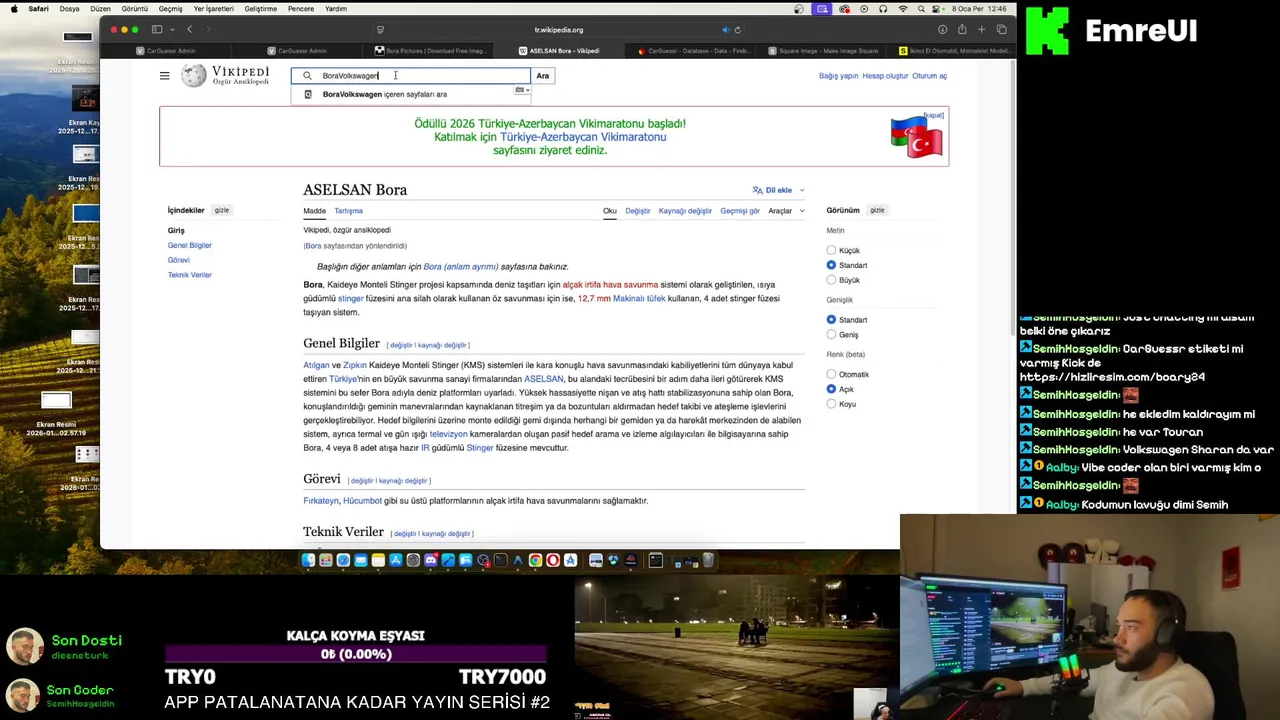Open the Yer İşaretleri menu

click(213, 9)
